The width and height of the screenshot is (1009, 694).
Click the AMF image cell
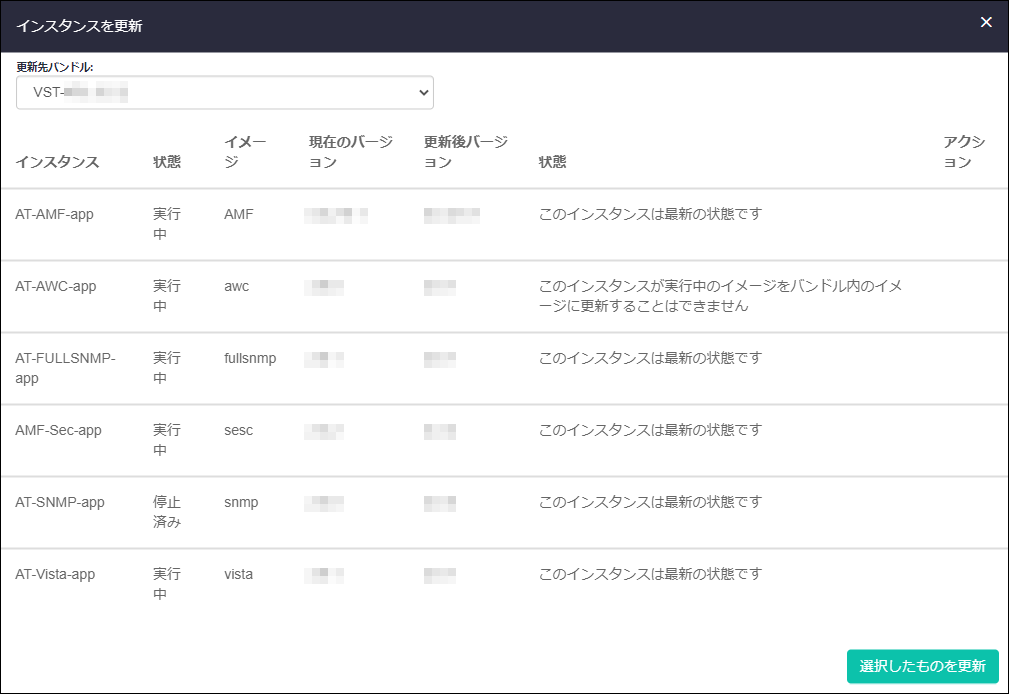point(239,214)
